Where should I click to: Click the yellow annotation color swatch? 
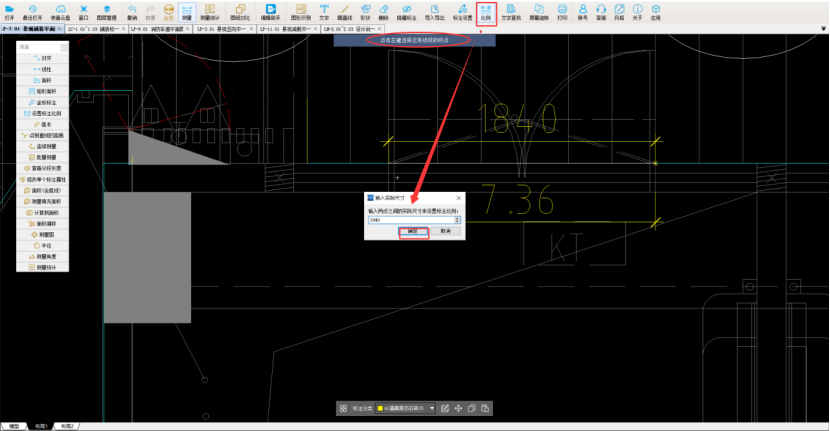[380, 409]
